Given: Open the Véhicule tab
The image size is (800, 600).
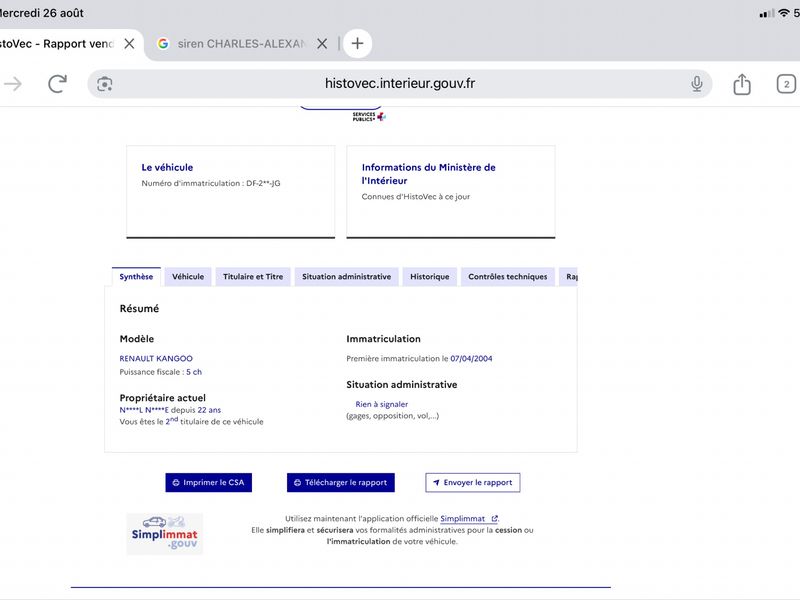Looking at the screenshot, I should (x=188, y=277).
